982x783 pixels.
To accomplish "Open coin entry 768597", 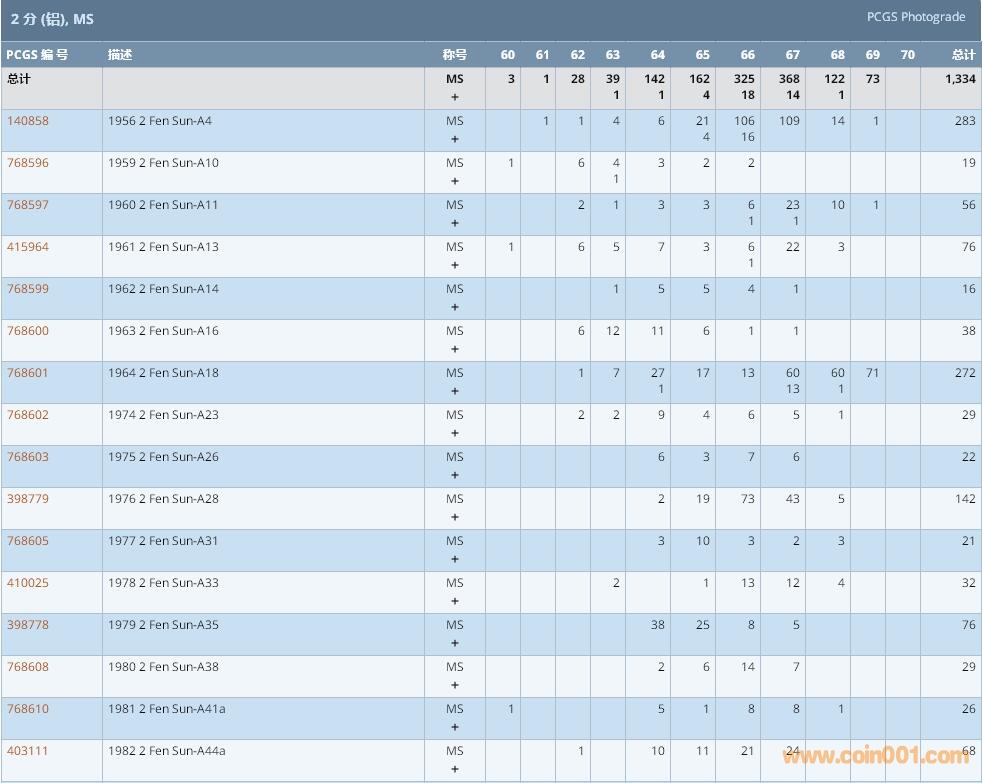I will (28, 205).
